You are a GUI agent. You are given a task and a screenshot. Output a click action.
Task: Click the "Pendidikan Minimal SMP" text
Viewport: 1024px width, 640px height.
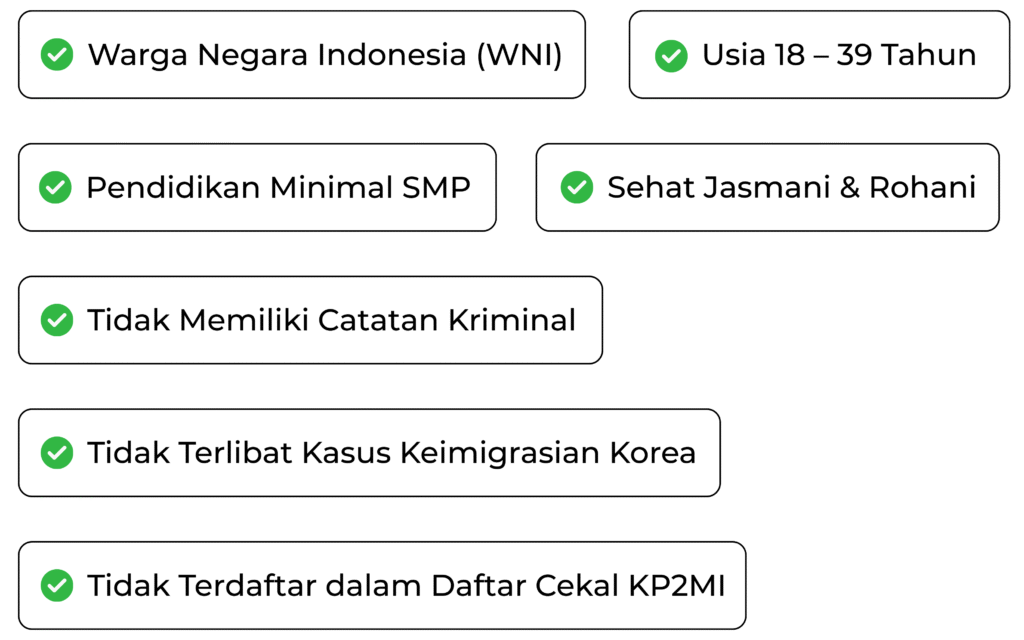pyautogui.click(x=278, y=187)
